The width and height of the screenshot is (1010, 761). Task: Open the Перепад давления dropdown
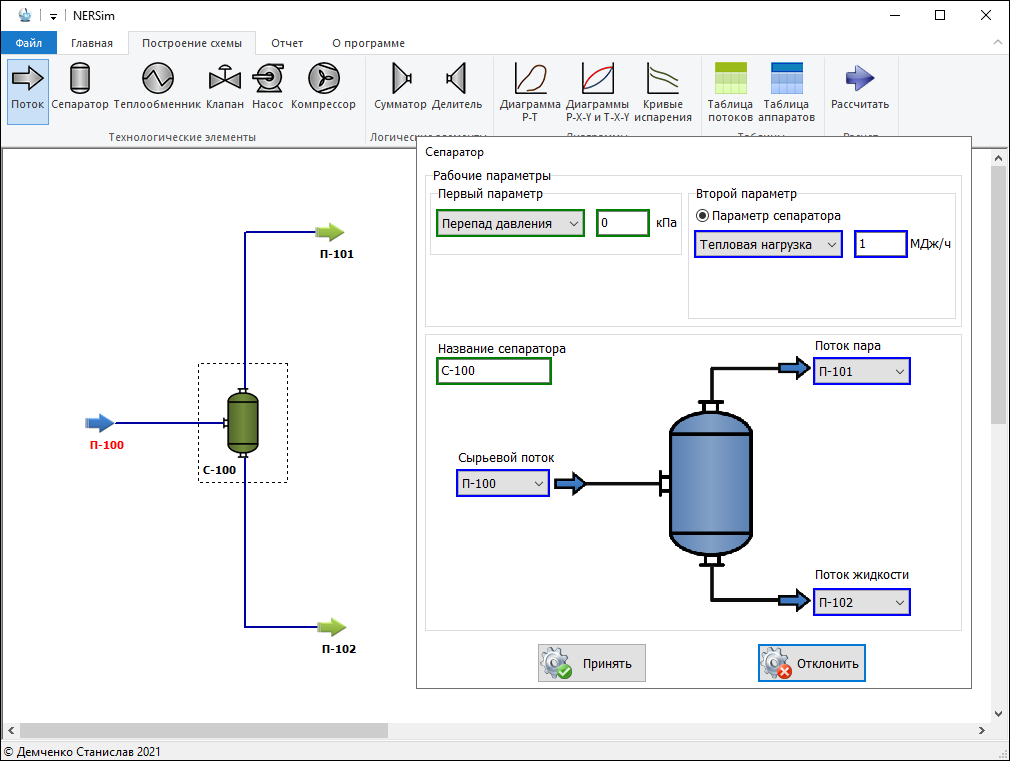click(511, 224)
